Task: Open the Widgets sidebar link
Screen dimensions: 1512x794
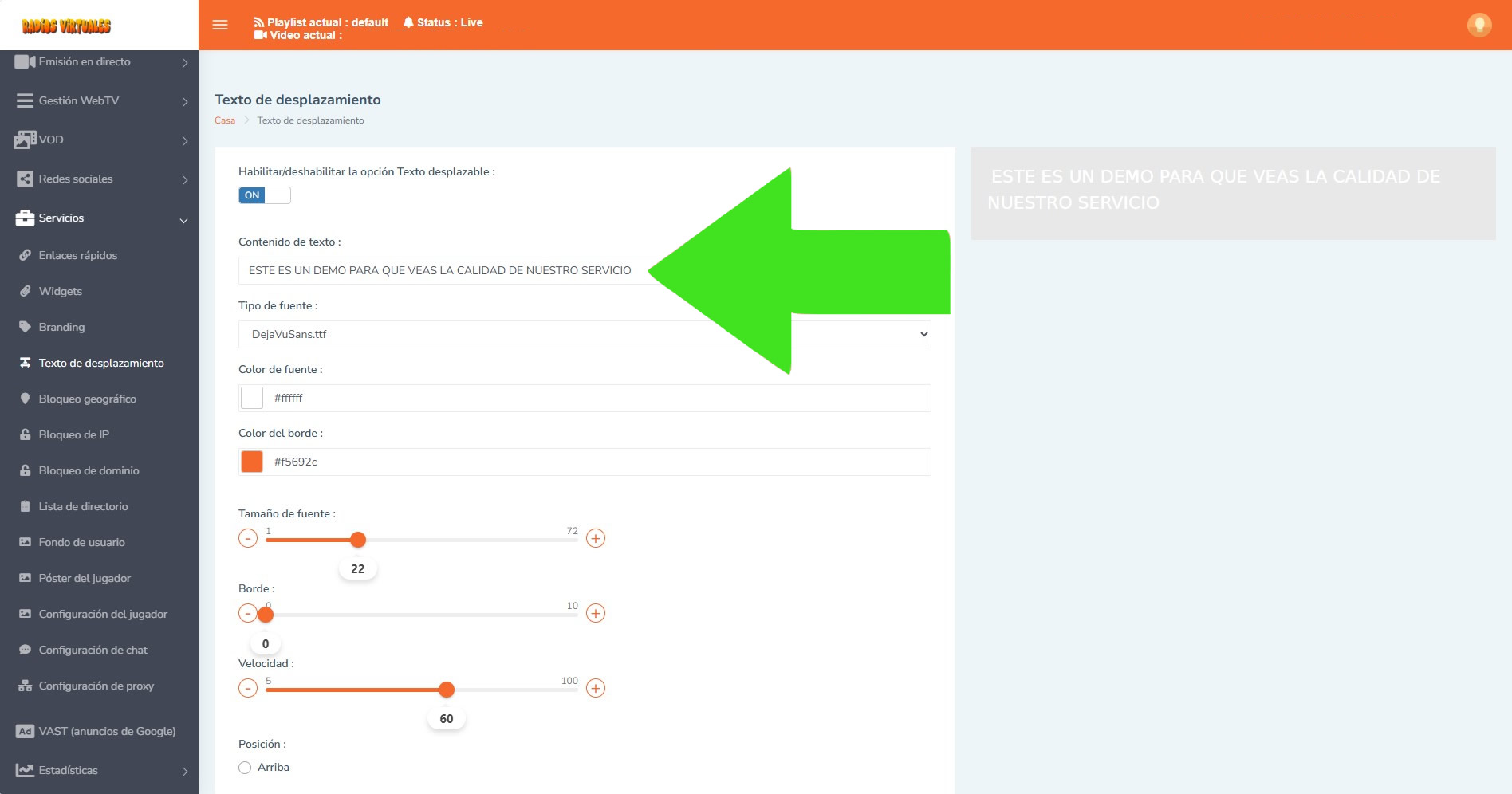Action: coord(61,291)
